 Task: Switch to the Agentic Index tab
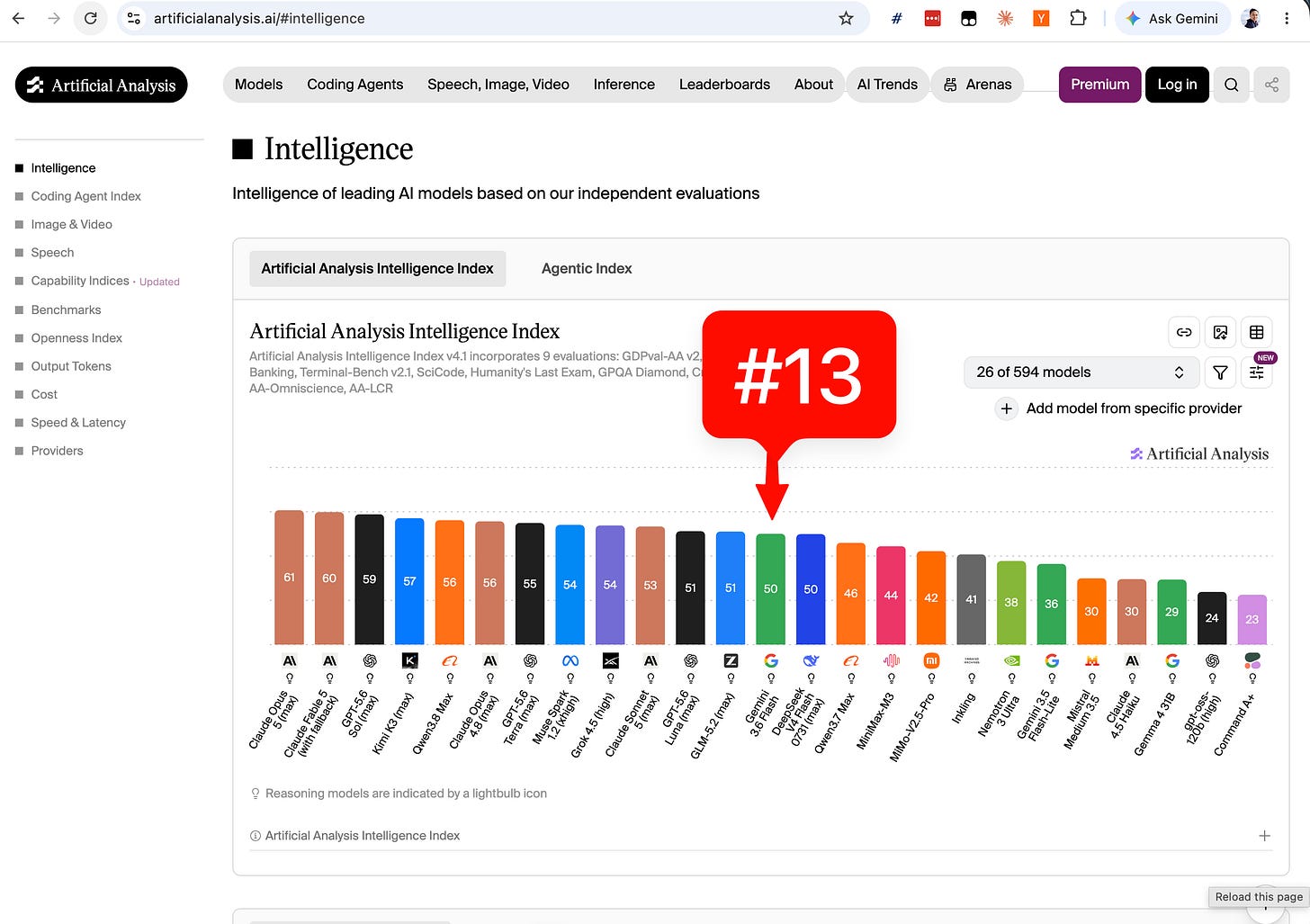[x=587, y=269]
